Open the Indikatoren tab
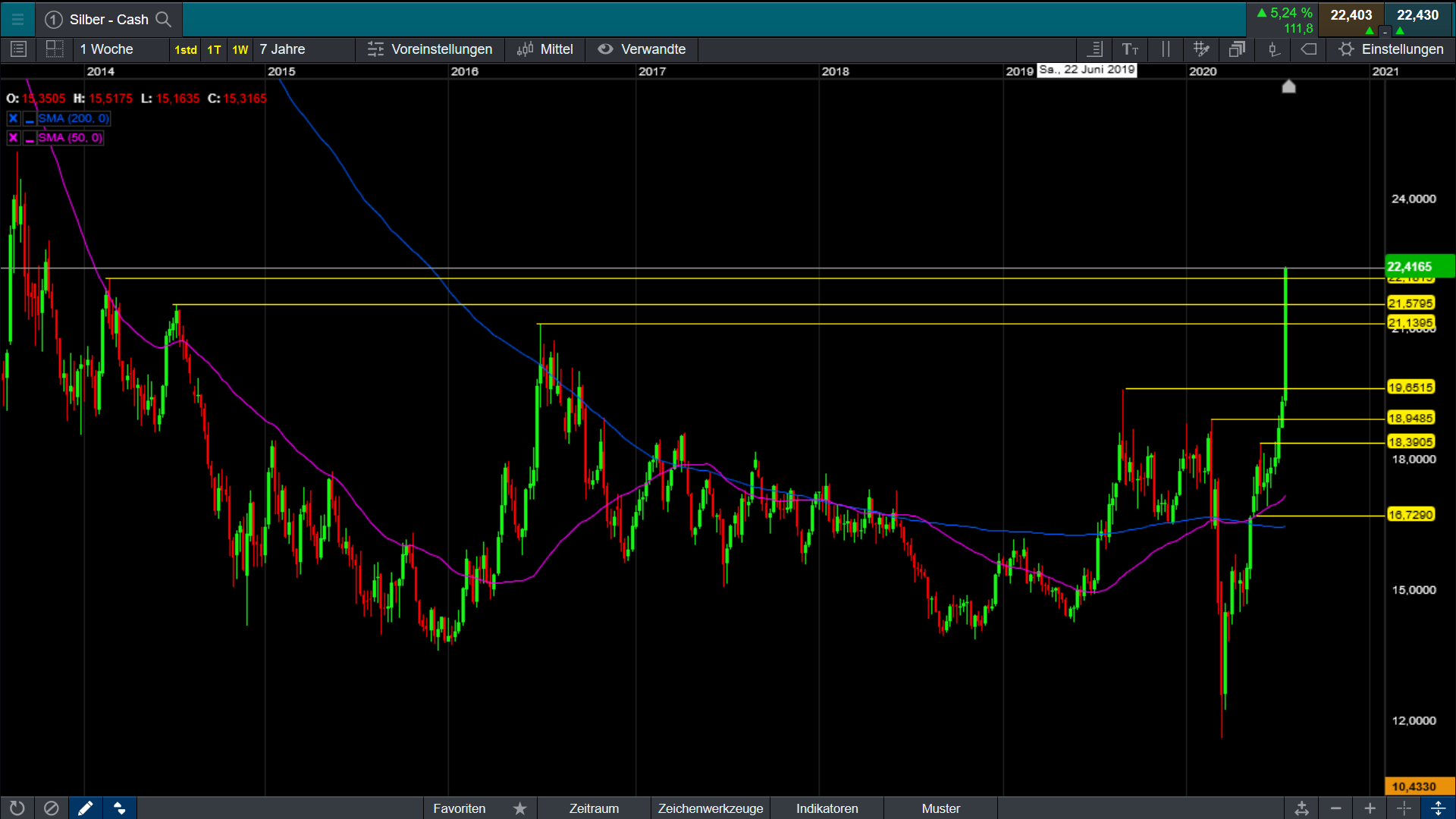 827,808
